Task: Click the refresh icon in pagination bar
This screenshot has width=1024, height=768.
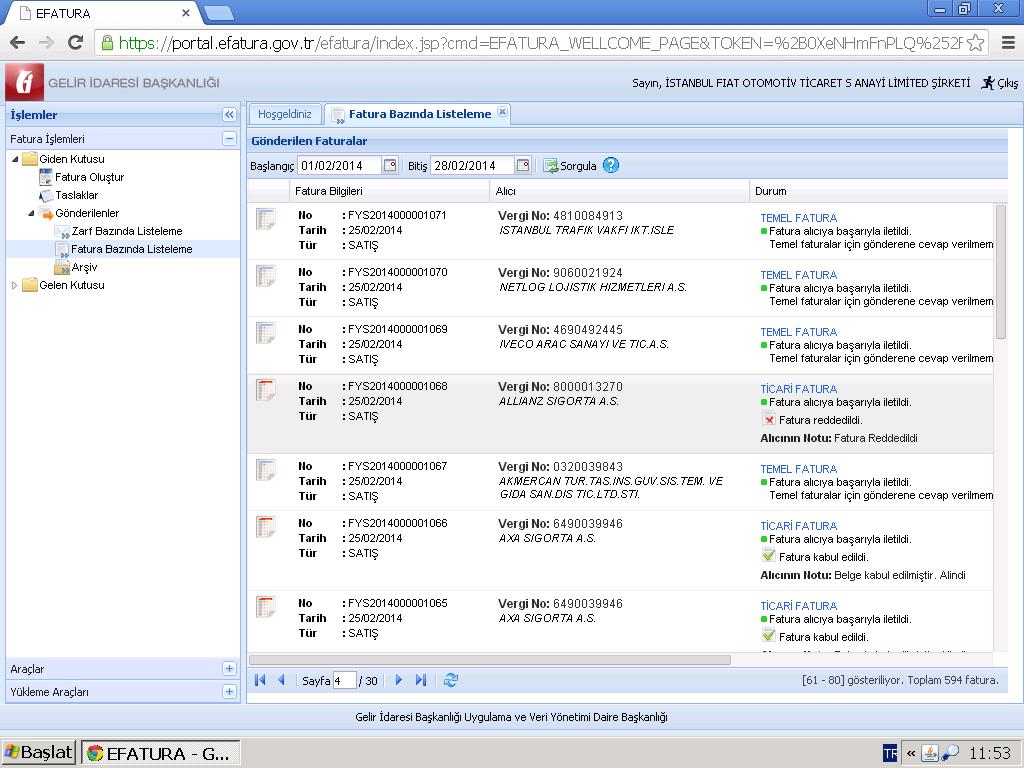Action: pos(451,680)
